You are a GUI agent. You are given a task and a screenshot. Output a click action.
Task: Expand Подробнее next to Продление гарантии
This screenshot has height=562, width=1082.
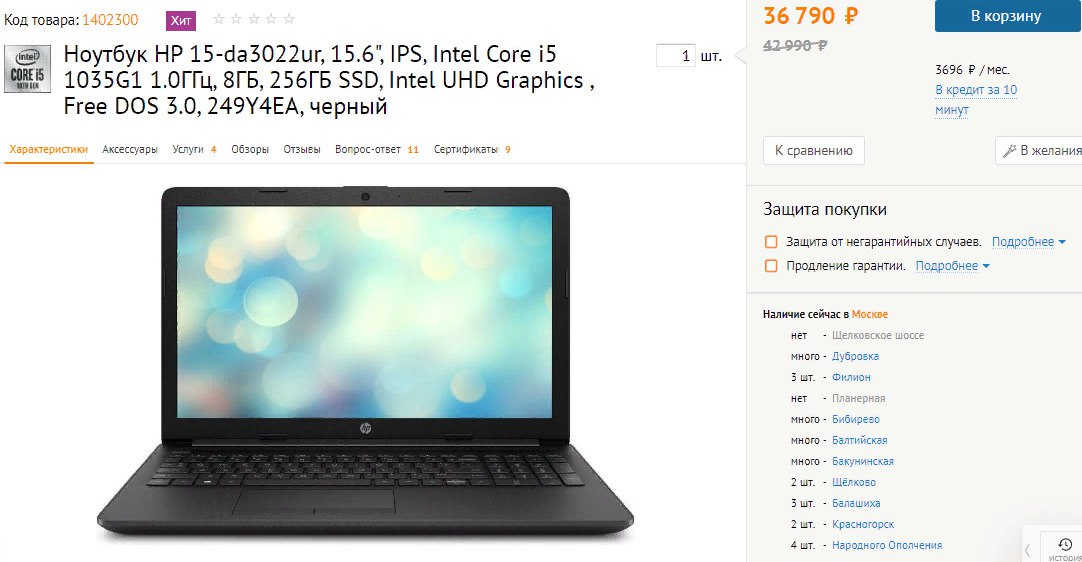[952, 266]
